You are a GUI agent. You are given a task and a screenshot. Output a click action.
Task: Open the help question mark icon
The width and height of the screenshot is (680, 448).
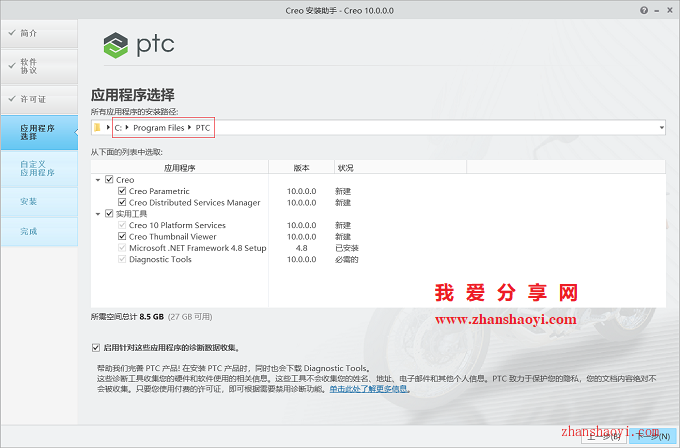(644, 10)
